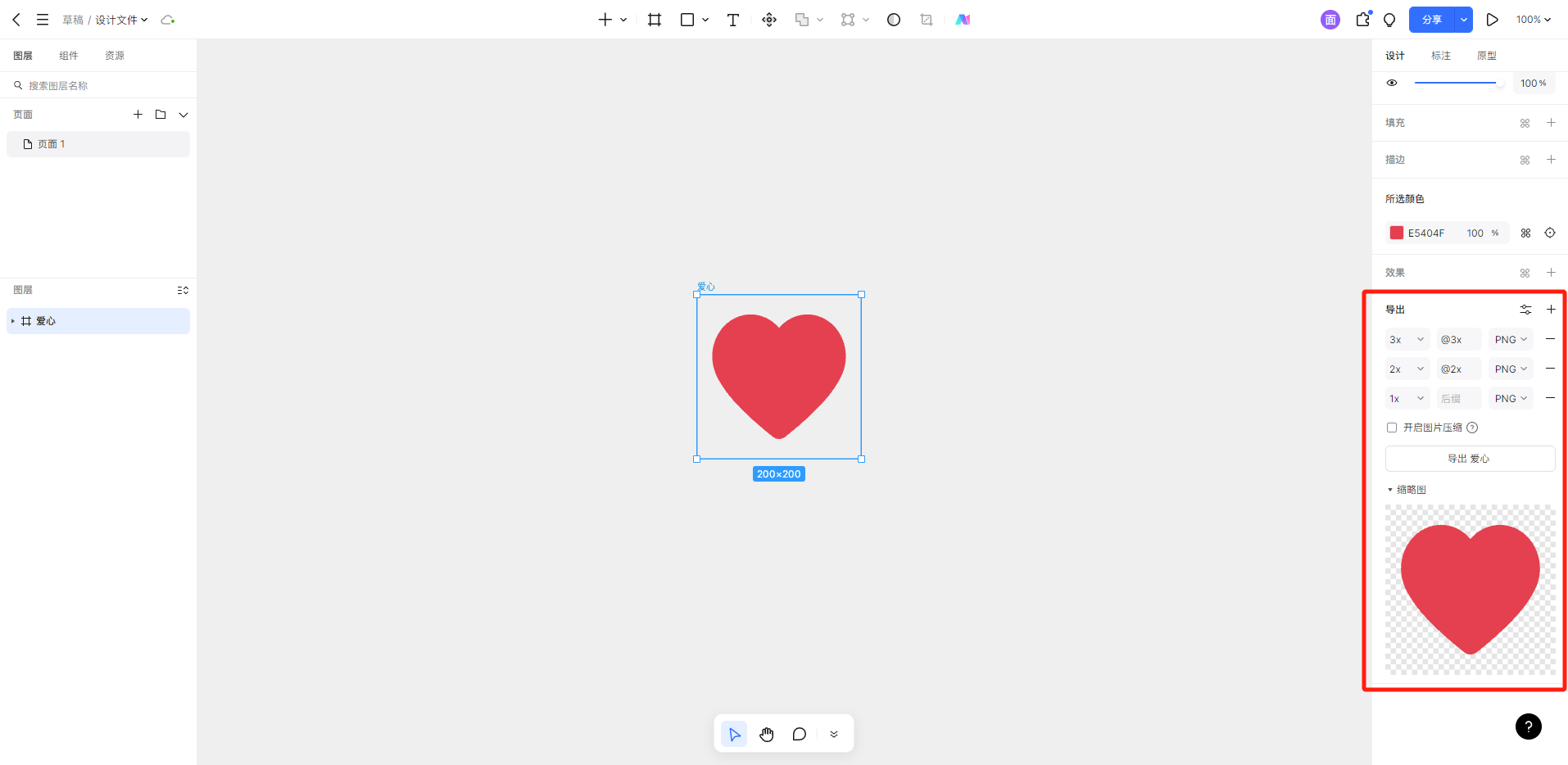Go back using the left arrow icon
1568x765 pixels.
tap(16, 20)
